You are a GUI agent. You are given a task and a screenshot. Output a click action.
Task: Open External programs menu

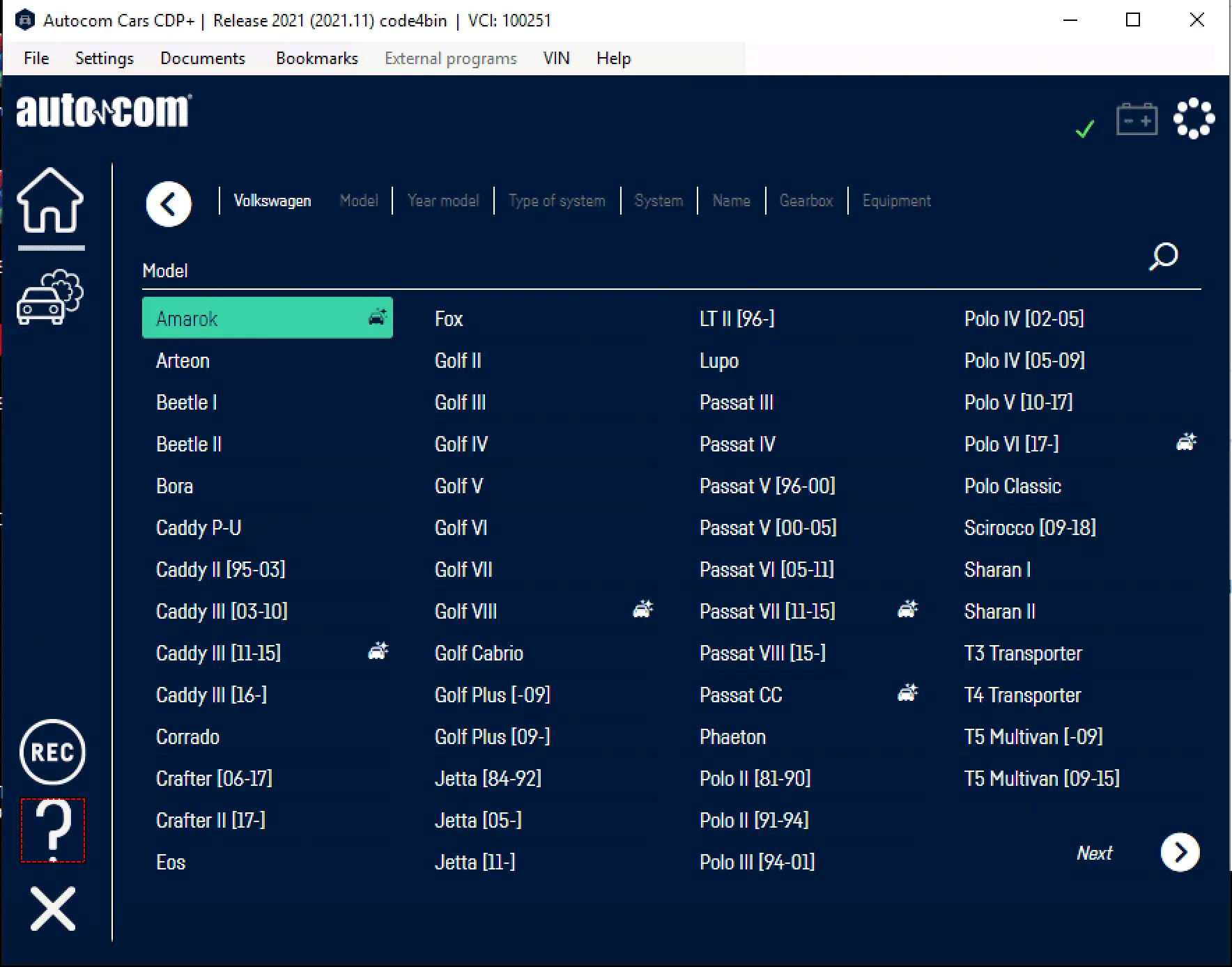[451, 59]
